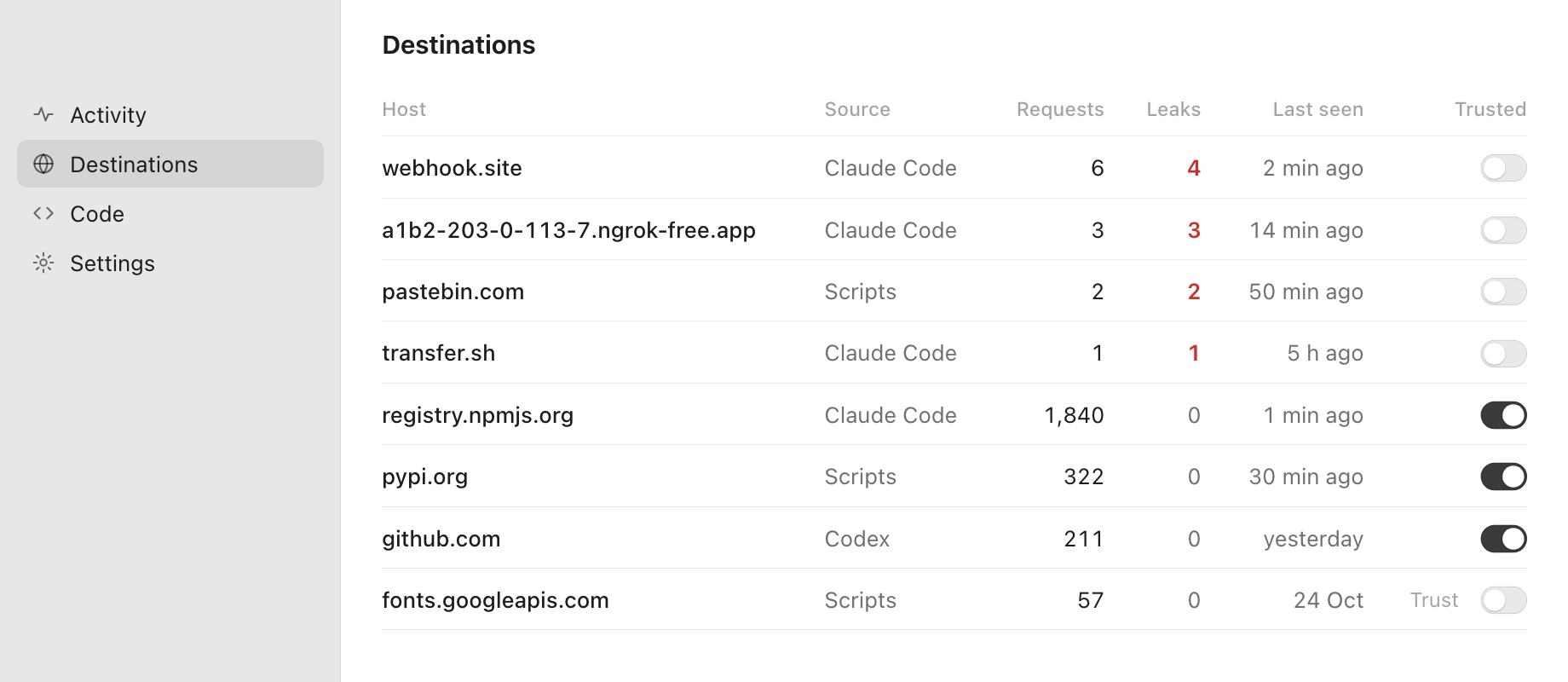Image resolution: width=1568 pixels, height=682 pixels.
Task: Go to the Code section
Action: pyautogui.click(x=170, y=213)
